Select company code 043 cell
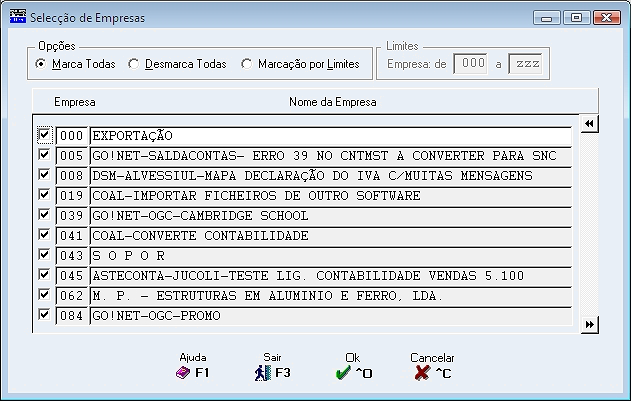 [x=72, y=256]
